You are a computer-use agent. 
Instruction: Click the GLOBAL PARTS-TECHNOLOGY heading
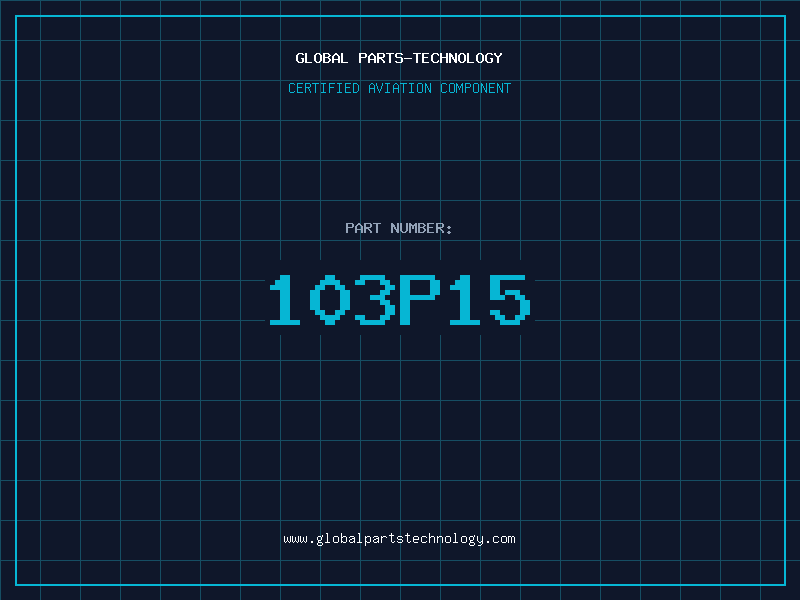(x=399, y=58)
